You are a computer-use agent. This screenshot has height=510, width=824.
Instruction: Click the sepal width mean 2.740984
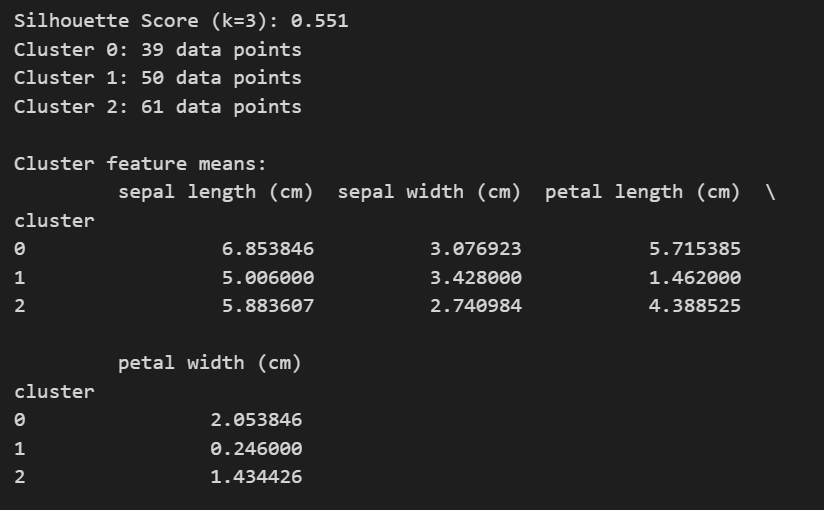pos(475,306)
